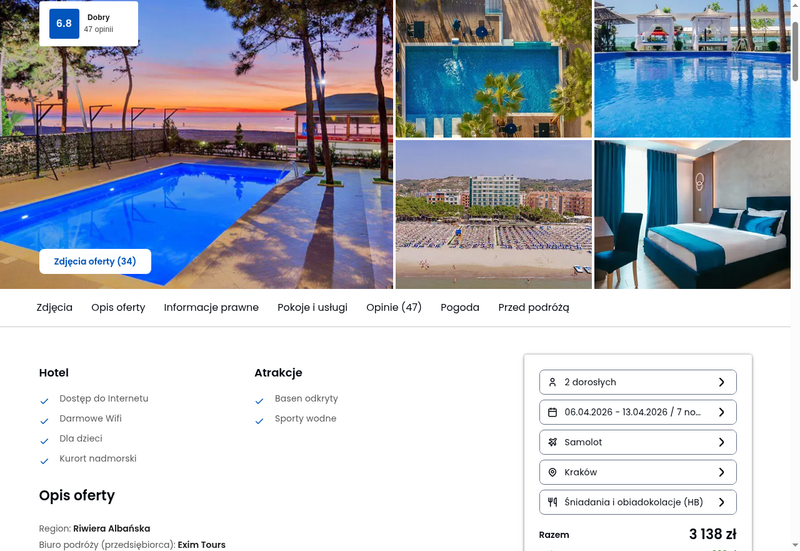Open the Śniadania i obiadokolacje (HB) board option
Screen dimensions: 800x551
pos(638,502)
